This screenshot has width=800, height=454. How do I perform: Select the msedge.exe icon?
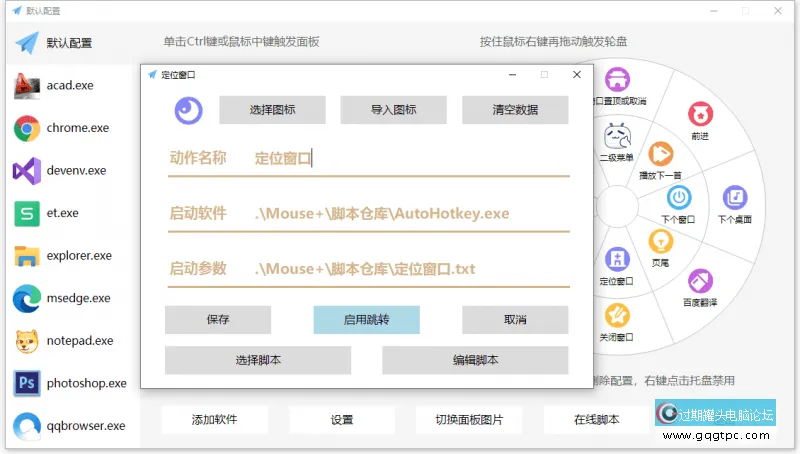click(x=27, y=298)
